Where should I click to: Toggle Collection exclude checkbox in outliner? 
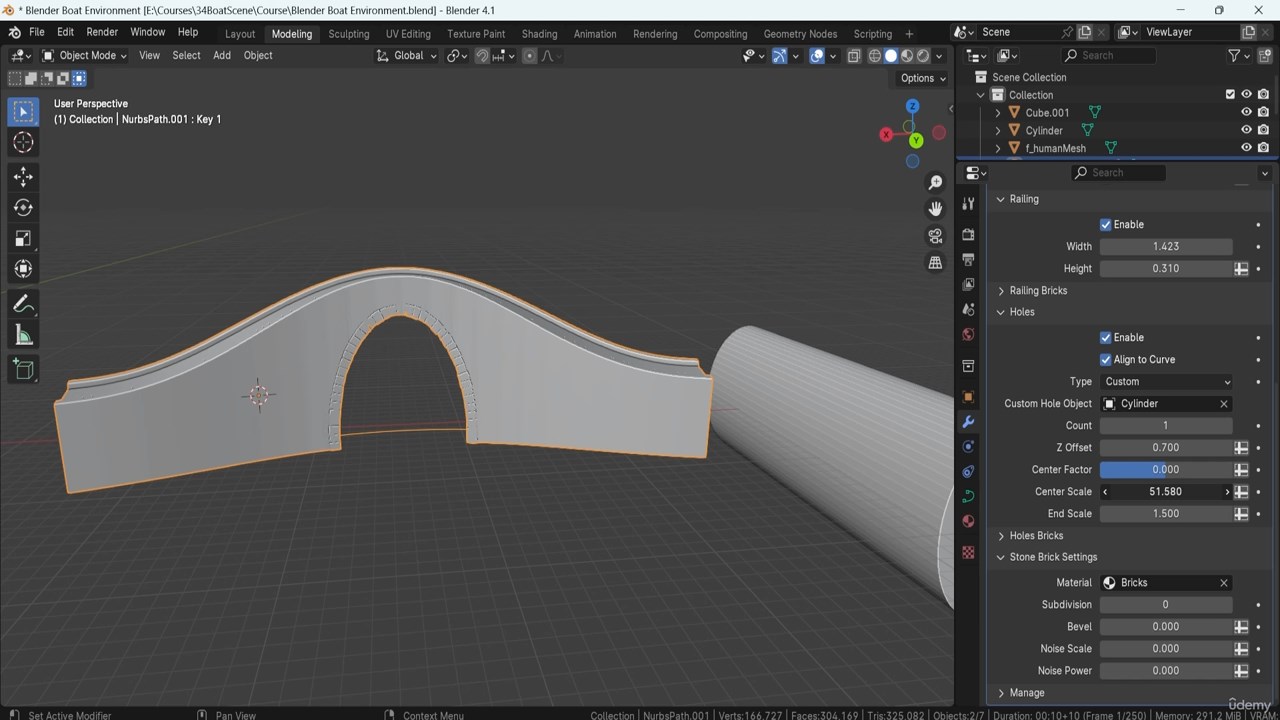coord(1230,95)
